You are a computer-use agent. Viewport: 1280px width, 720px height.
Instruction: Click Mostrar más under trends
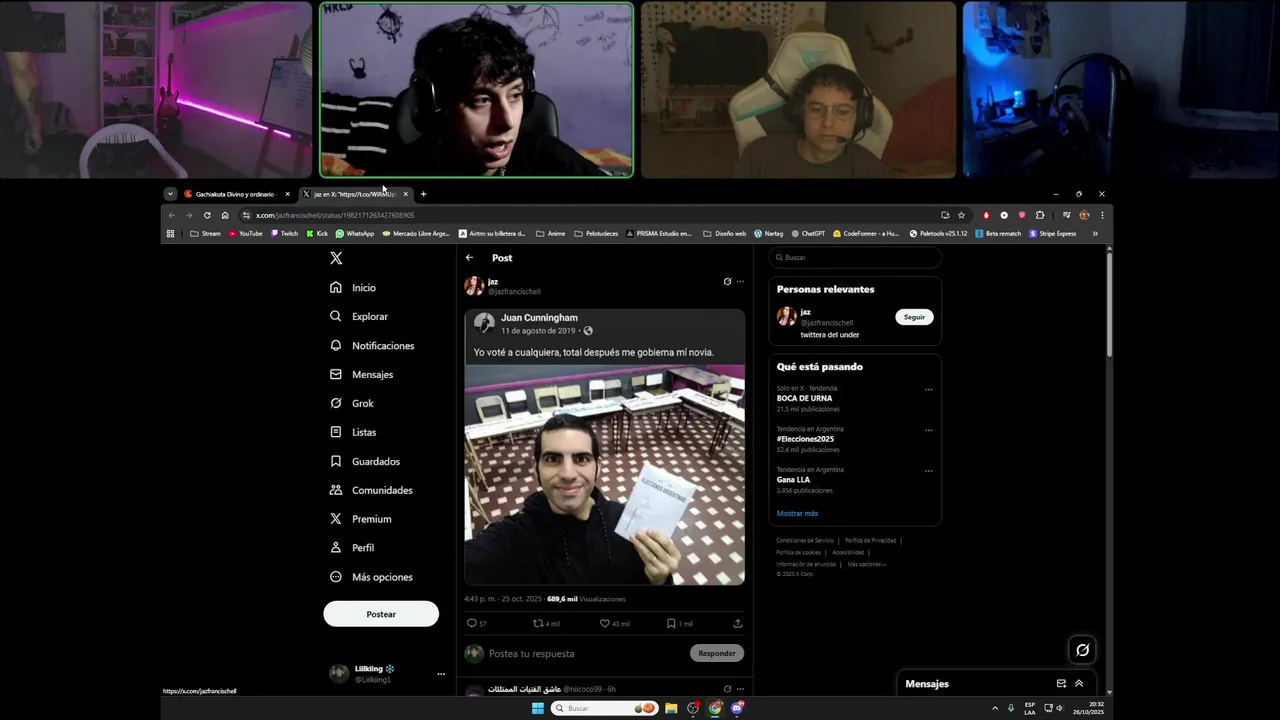[x=797, y=514]
